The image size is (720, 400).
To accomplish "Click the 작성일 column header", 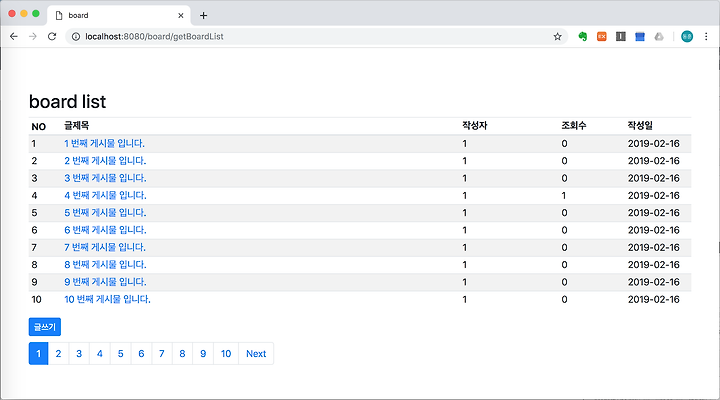I will coord(640,125).
